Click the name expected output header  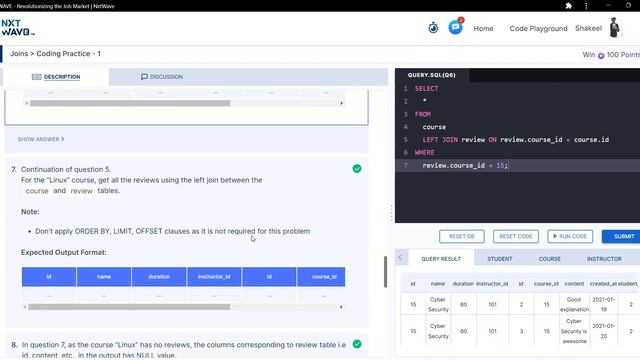pos(104,277)
